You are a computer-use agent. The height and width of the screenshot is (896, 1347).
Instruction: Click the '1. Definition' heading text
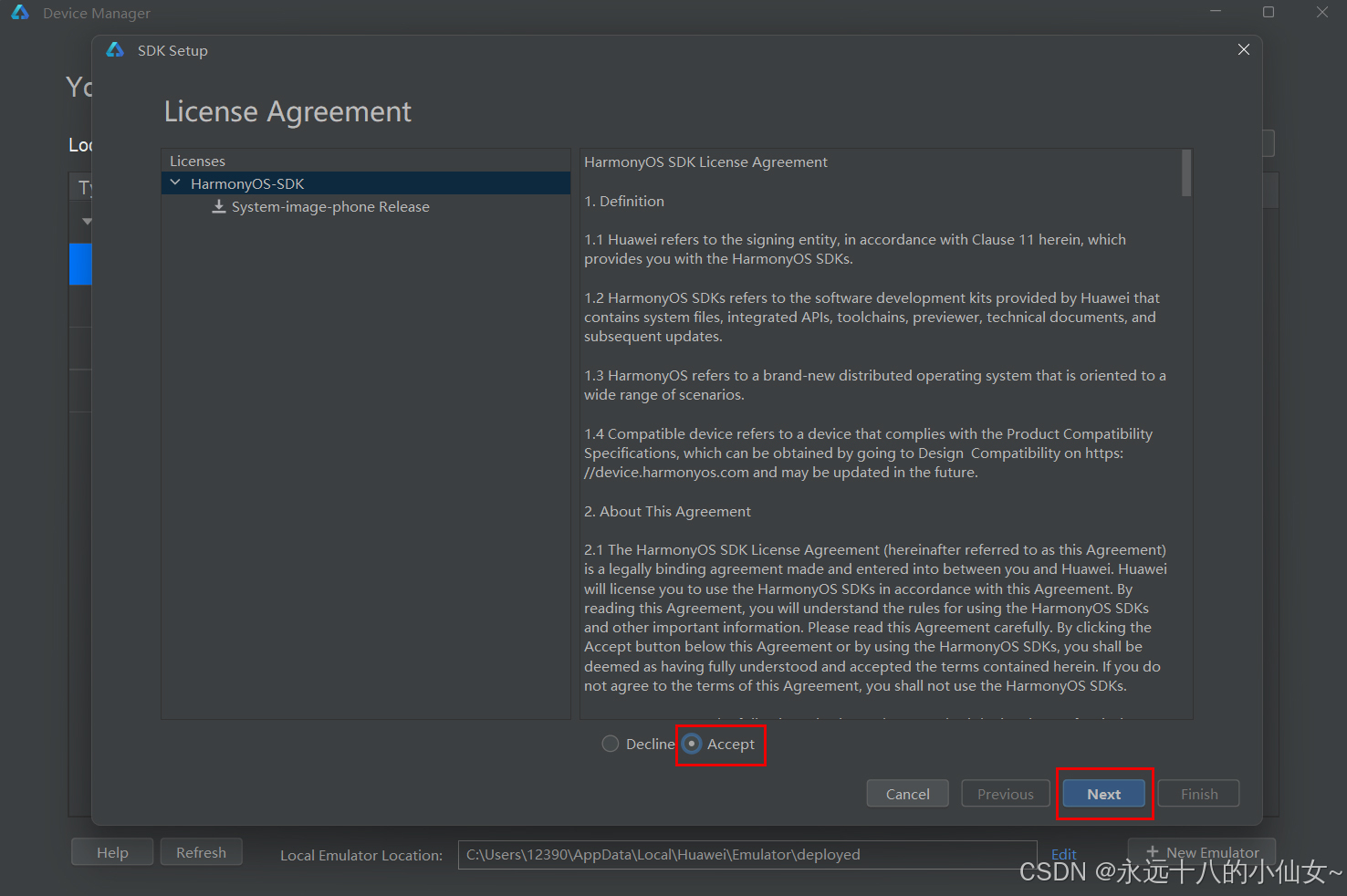[x=624, y=201]
